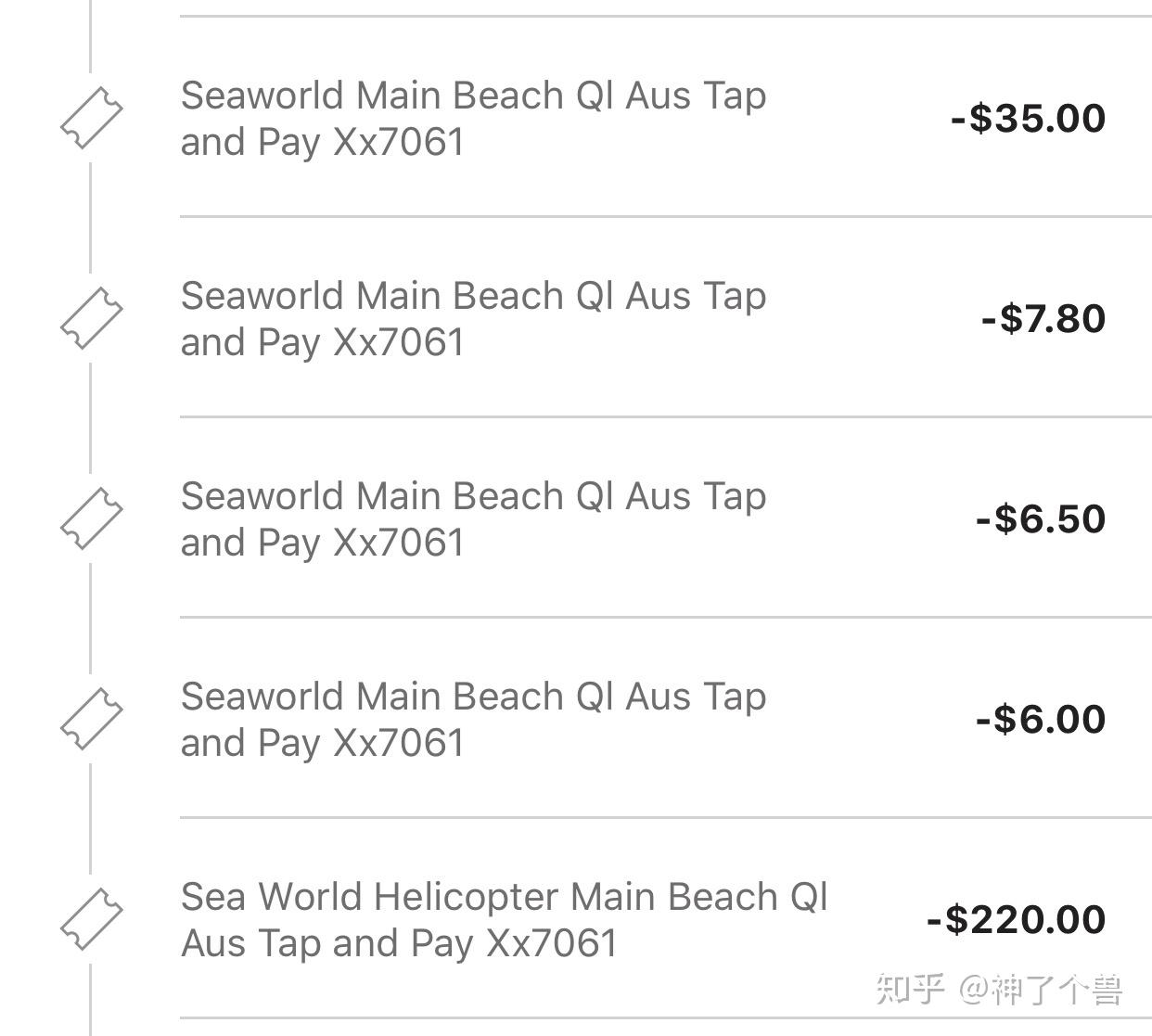
Task: Select 'Sea World Helicopter Main Beach Ql' text line
Action: [x=504, y=897]
